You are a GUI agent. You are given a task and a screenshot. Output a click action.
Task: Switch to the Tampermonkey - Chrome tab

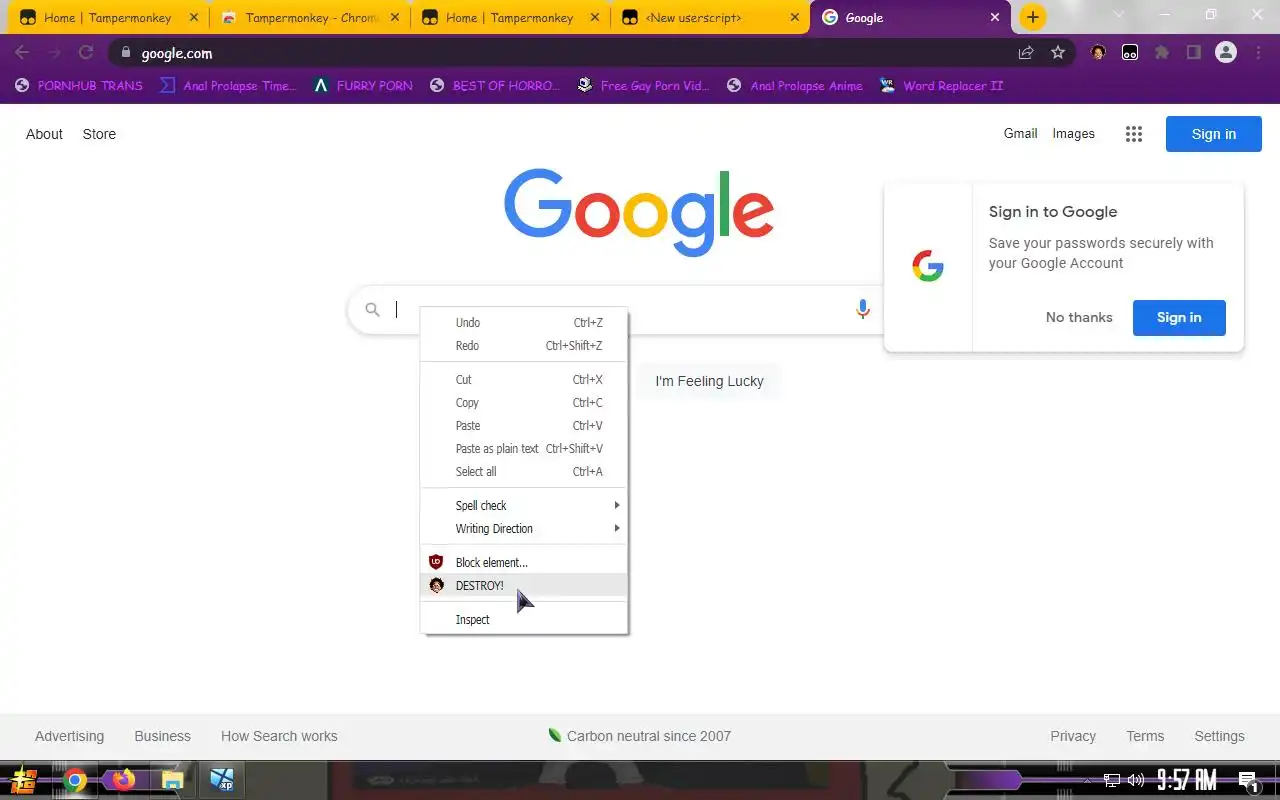309,17
